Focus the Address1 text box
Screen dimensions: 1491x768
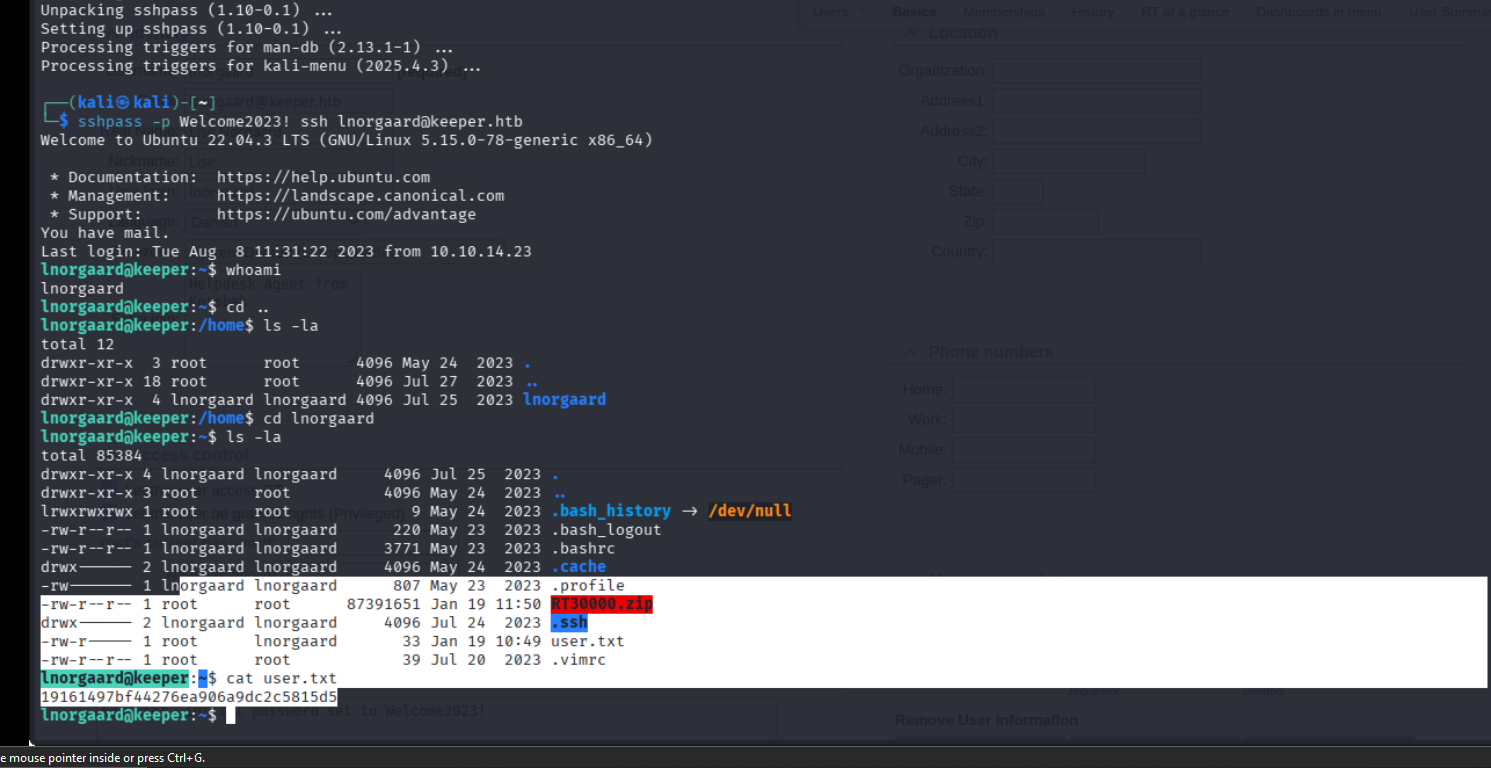pos(1096,101)
